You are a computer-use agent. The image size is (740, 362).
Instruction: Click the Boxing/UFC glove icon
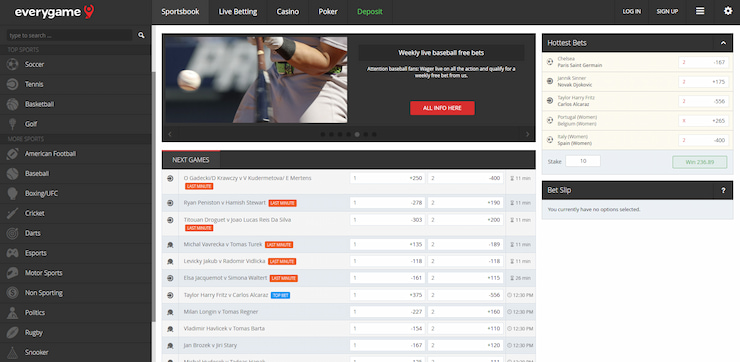[x=13, y=194]
